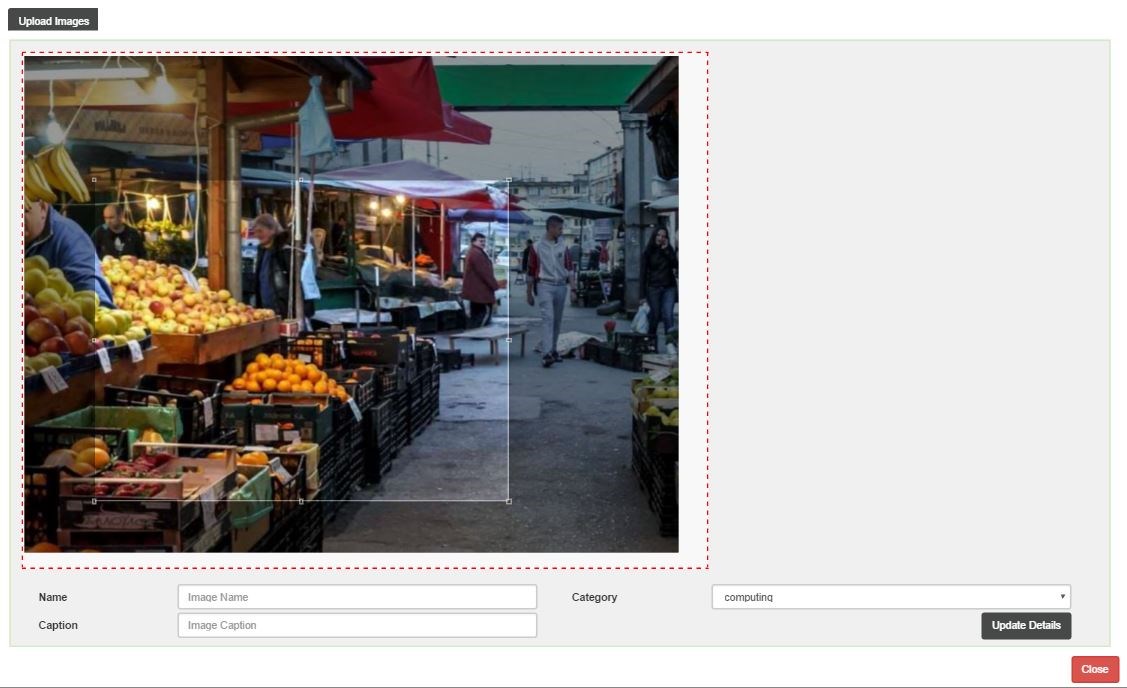
Task: Click the top-middle crop selection handle
Action: [x=301, y=180]
